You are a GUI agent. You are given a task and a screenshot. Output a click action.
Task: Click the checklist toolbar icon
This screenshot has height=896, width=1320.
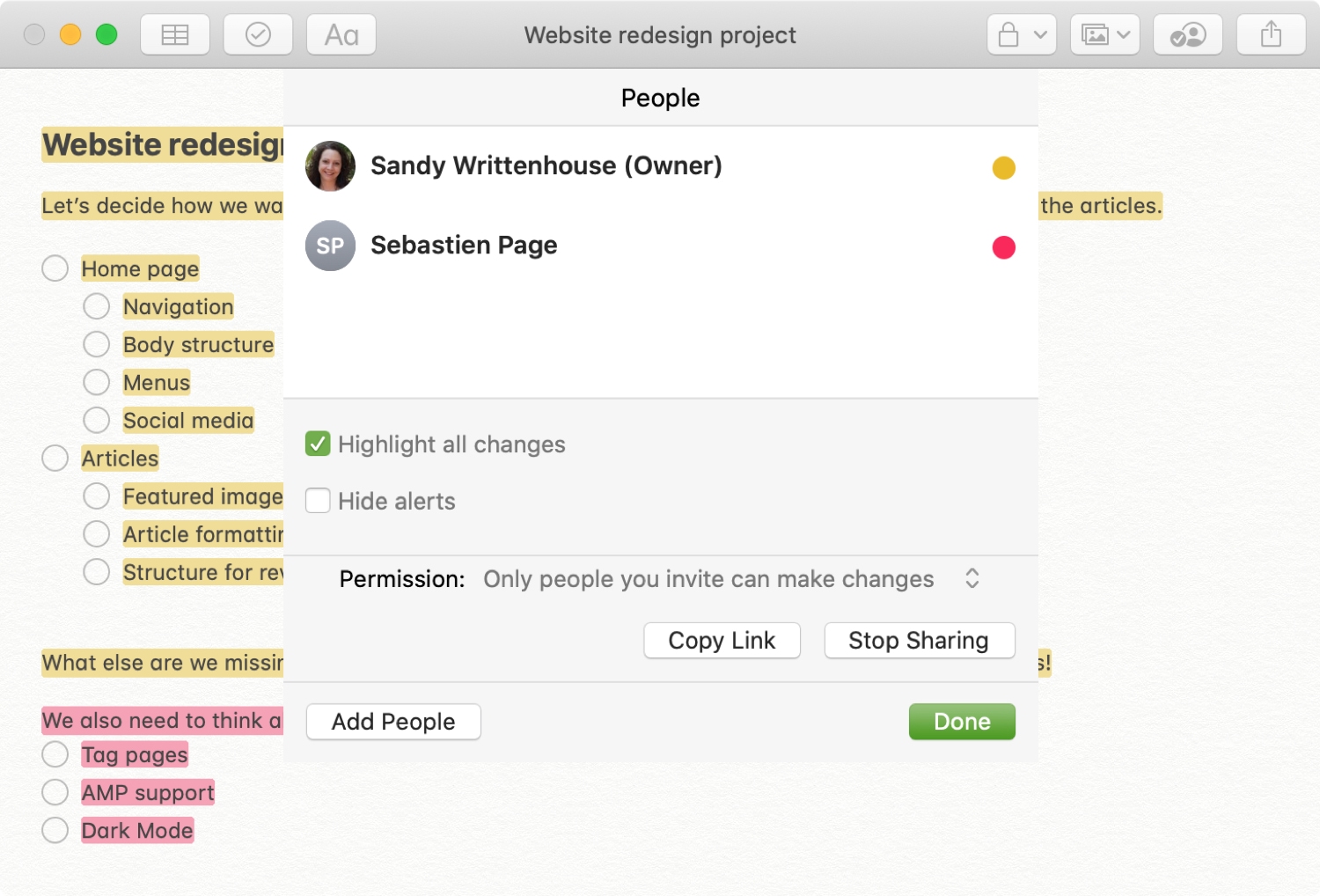tap(258, 35)
